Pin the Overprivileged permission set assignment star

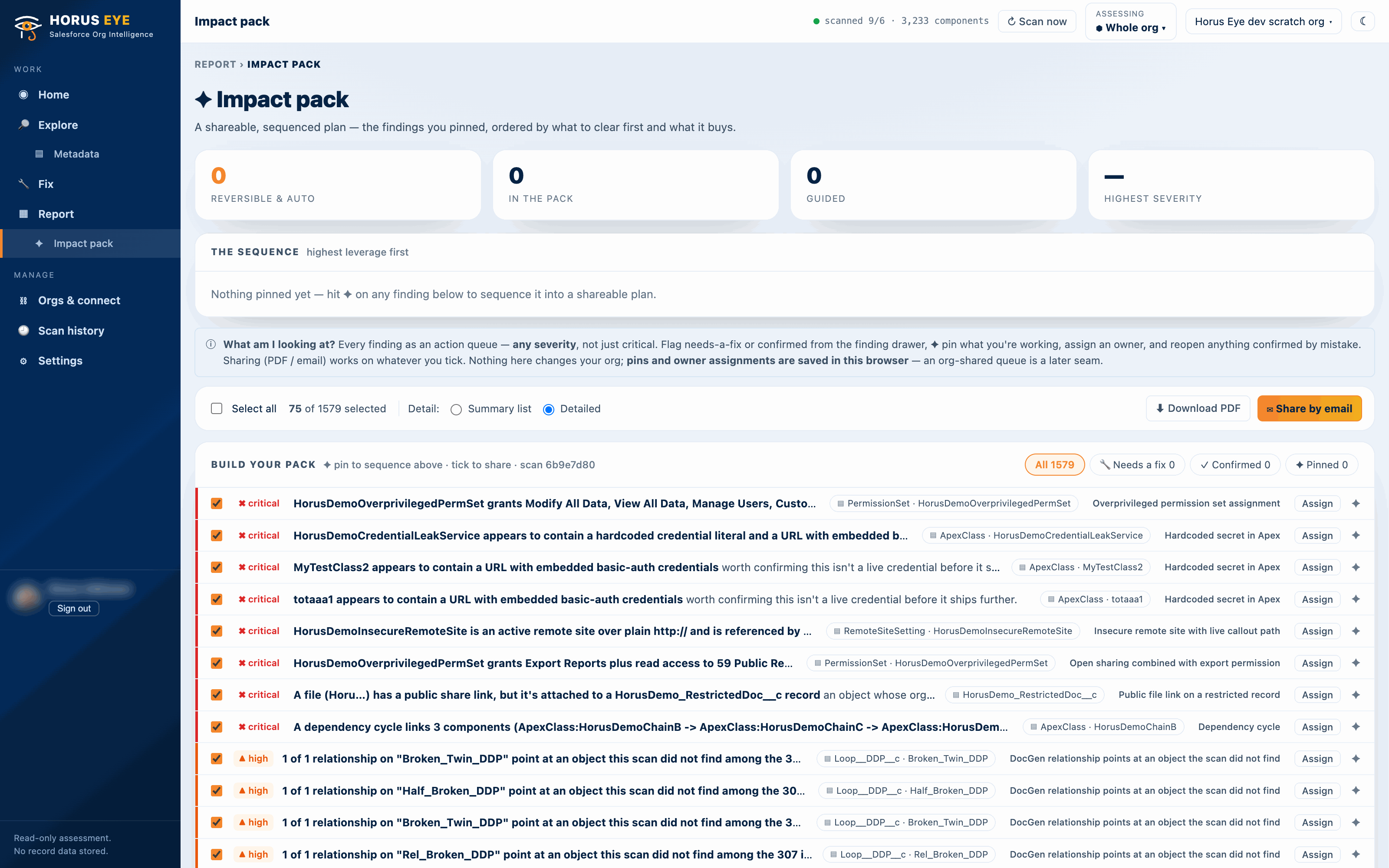point(1356,503)
